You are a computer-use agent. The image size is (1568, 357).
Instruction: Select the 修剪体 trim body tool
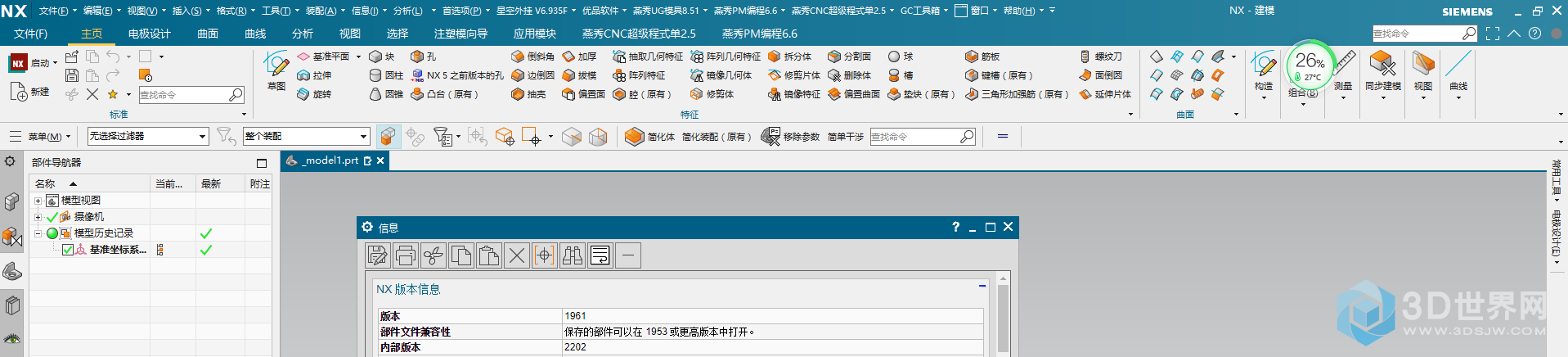(x=712, y=94)
